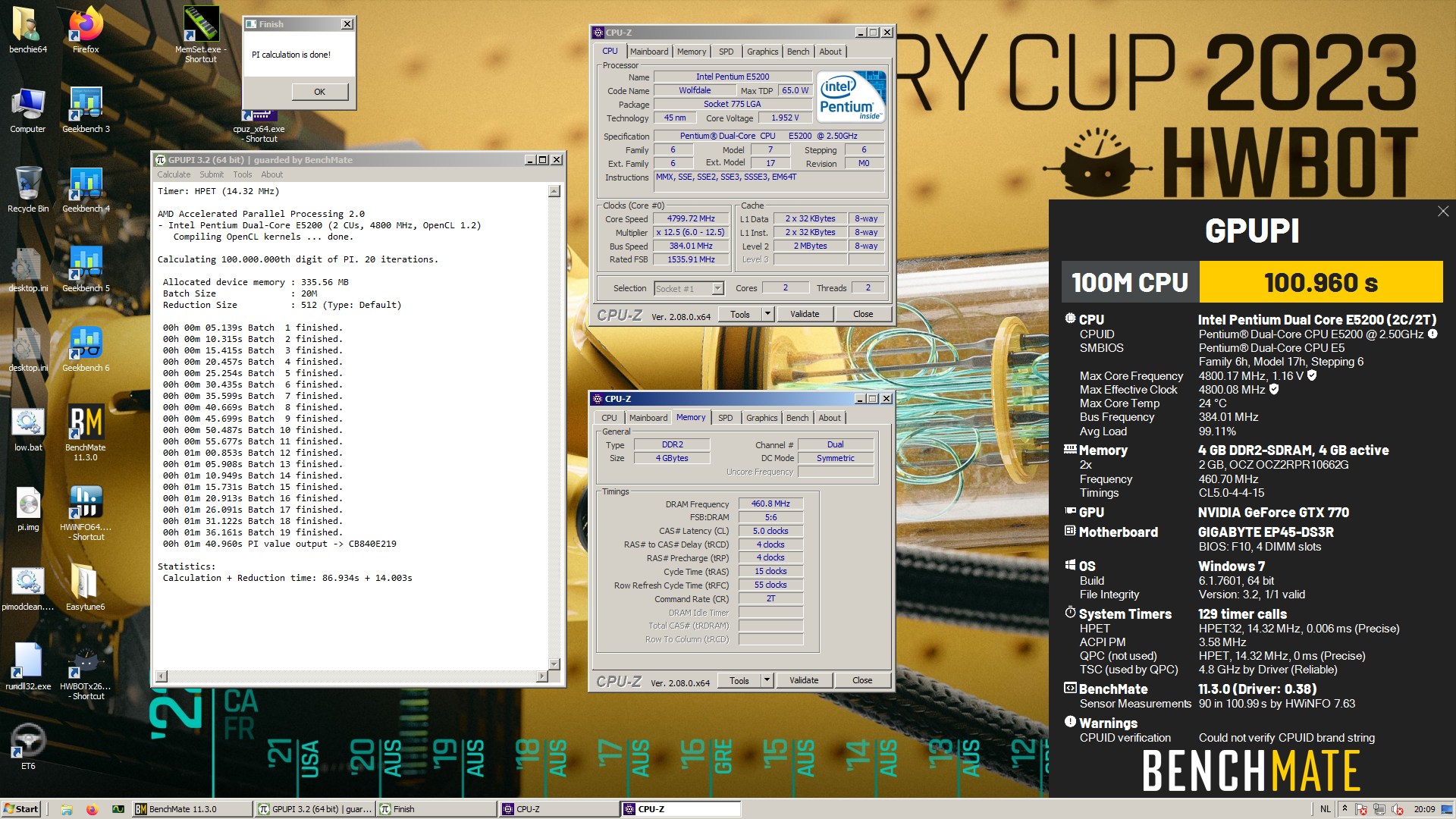Launch Firefox from the desktop
The width and height of the screenshot is (1456, 819).
86,30
